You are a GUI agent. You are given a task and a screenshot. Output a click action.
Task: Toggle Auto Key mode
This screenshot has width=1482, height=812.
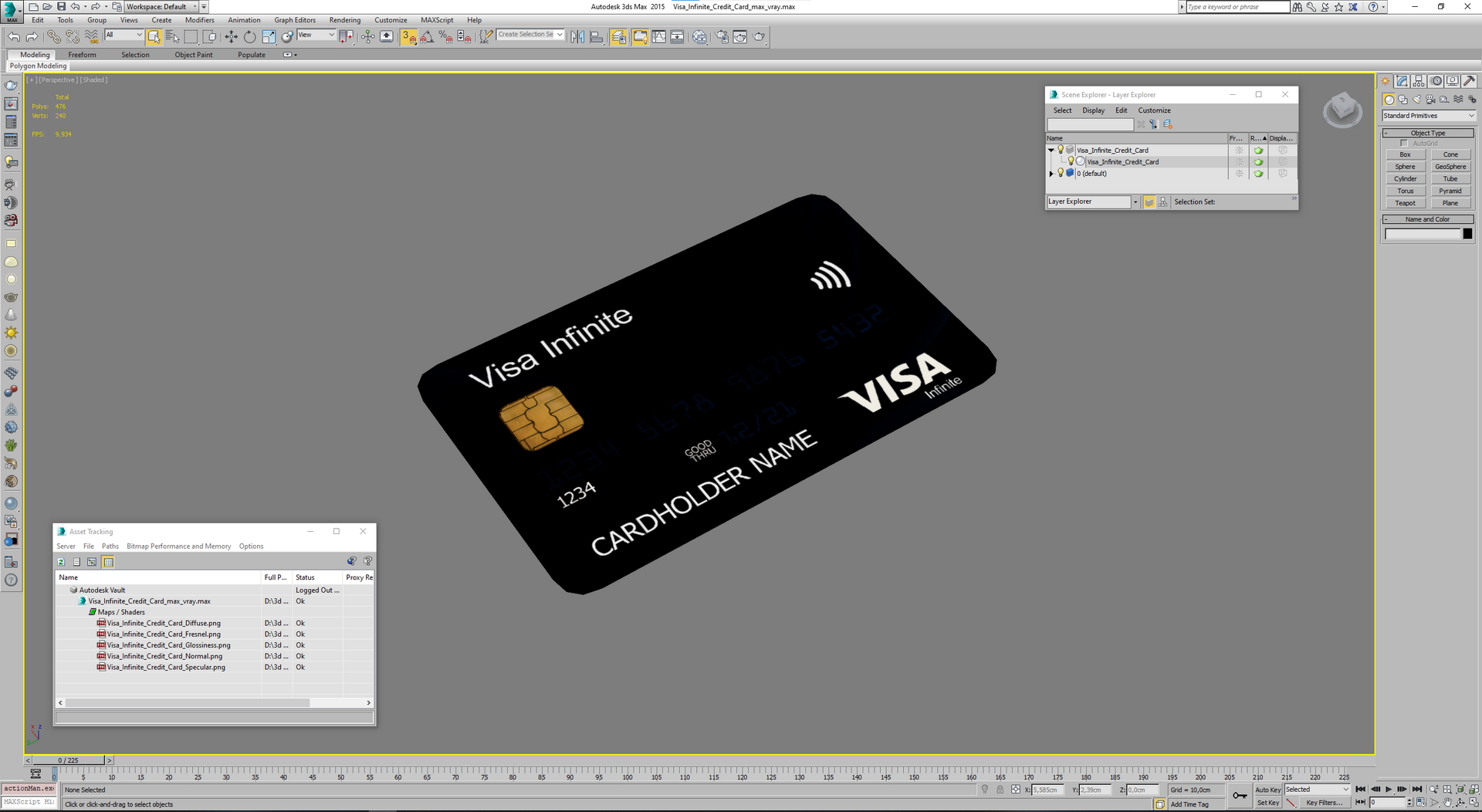(x=1267, y=790)
